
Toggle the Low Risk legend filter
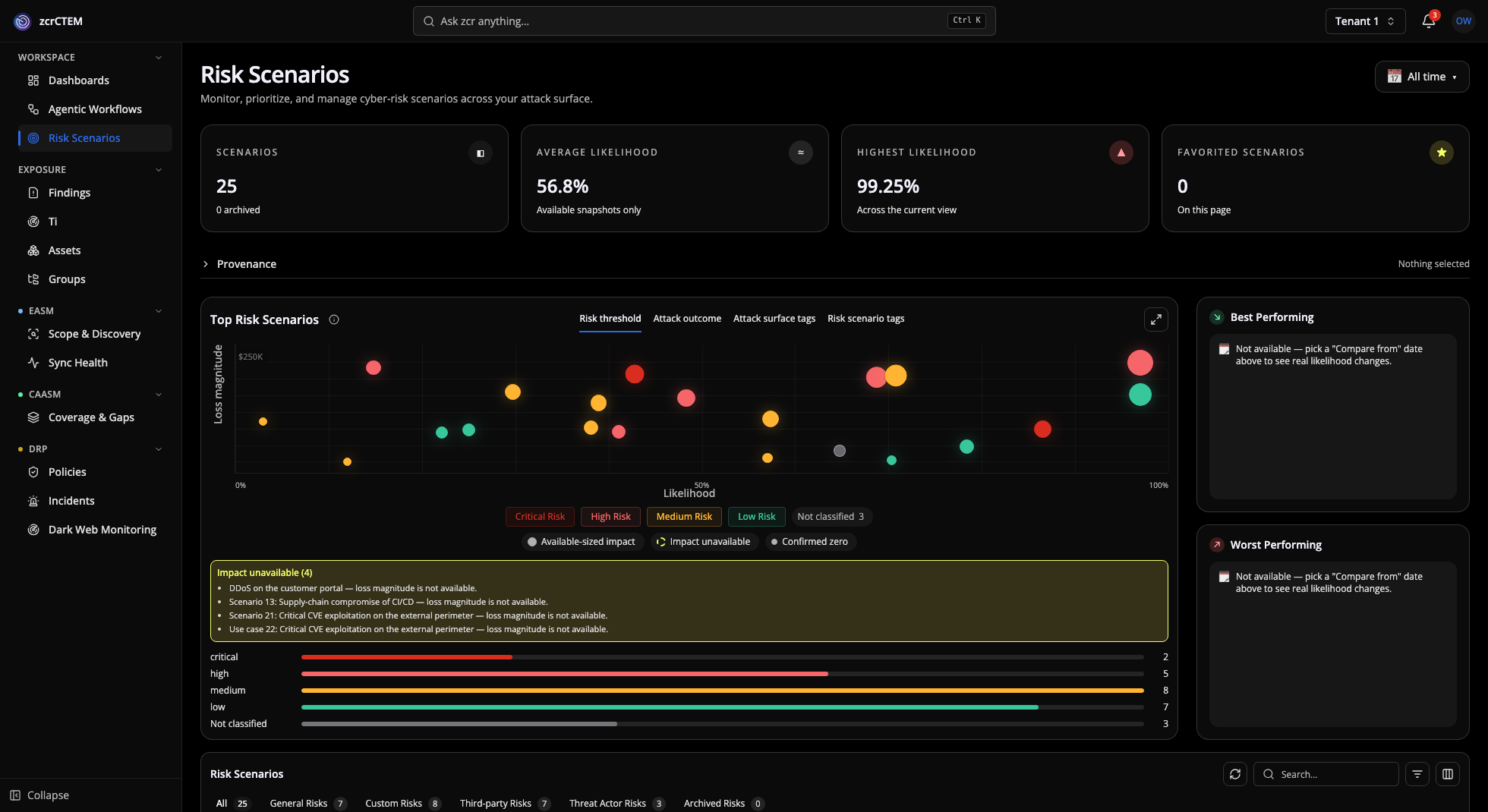[x=756, y=517]
